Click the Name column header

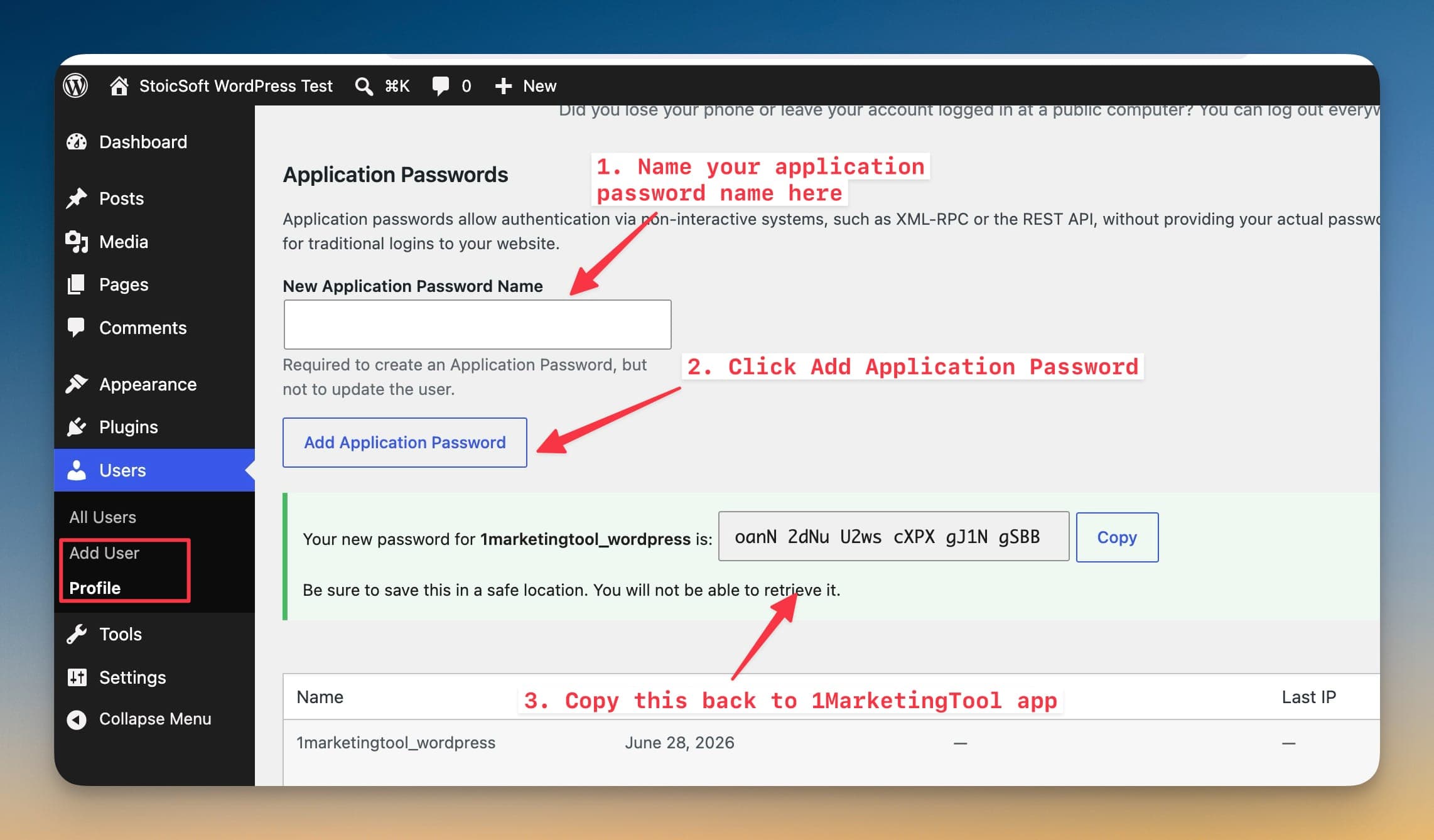point(320,697)
